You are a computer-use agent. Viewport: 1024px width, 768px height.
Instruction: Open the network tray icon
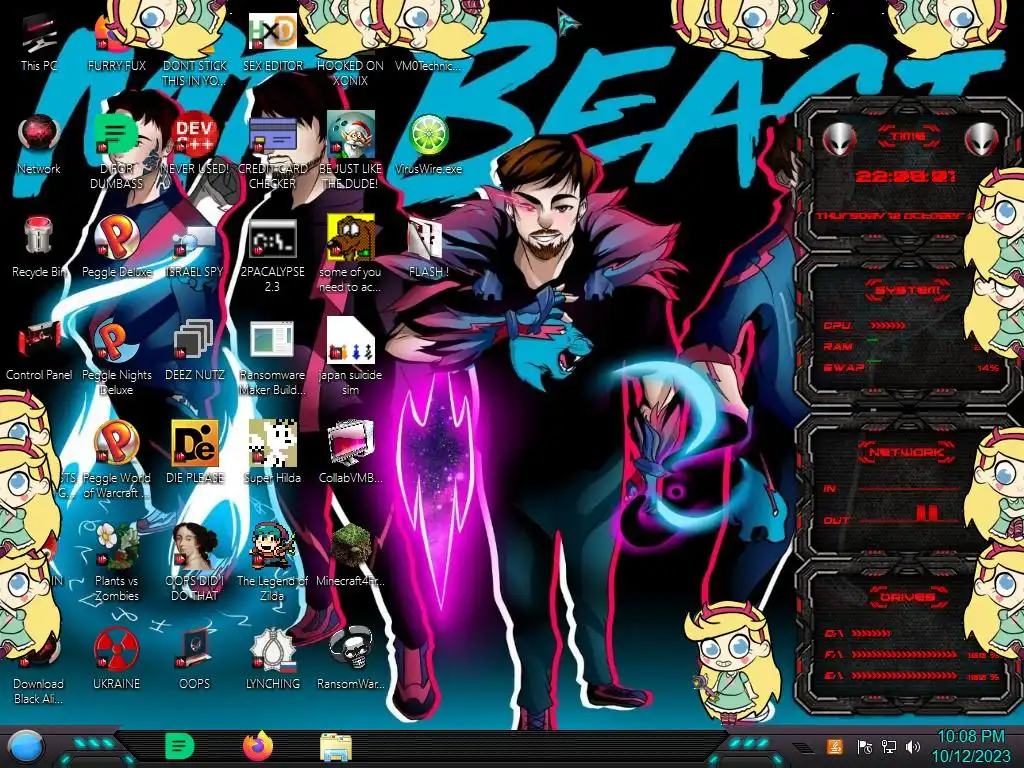[888, 746]
